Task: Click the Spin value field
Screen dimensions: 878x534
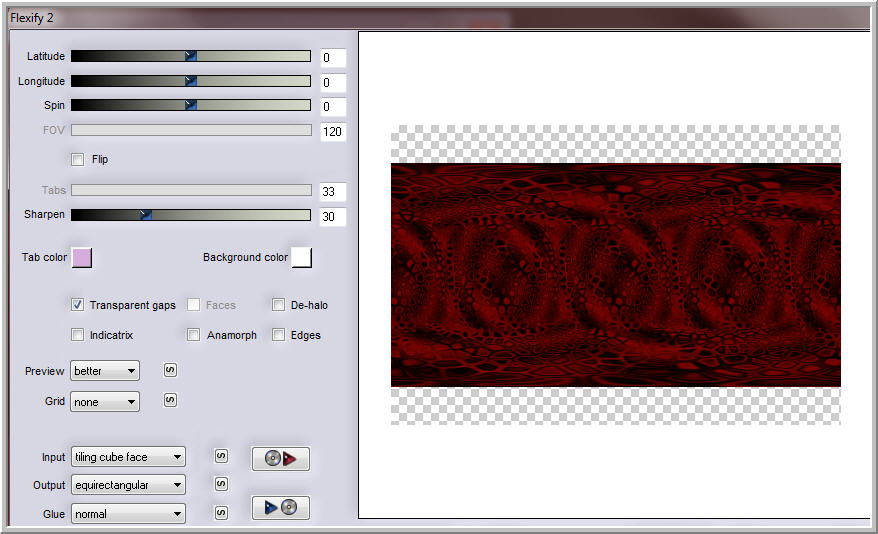Action: pyautogui.click(x=333, y=107)
